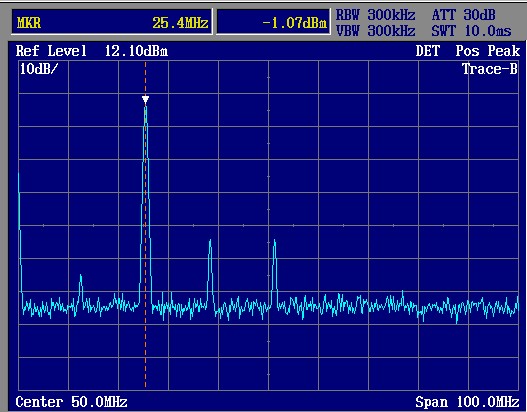
Task: Click the Ref Level 12.10dBm text
Action: point(92,51)
